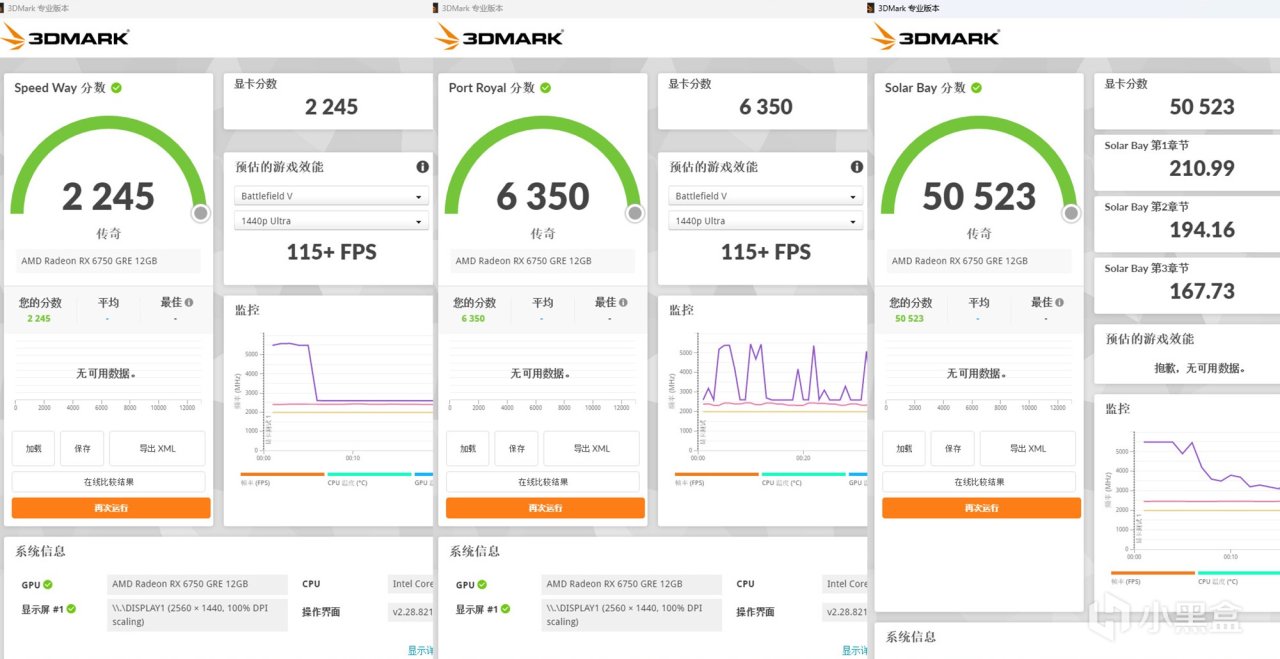Click 显卡分数 value 50 523 in Solar Bay window

(1202, 107)
